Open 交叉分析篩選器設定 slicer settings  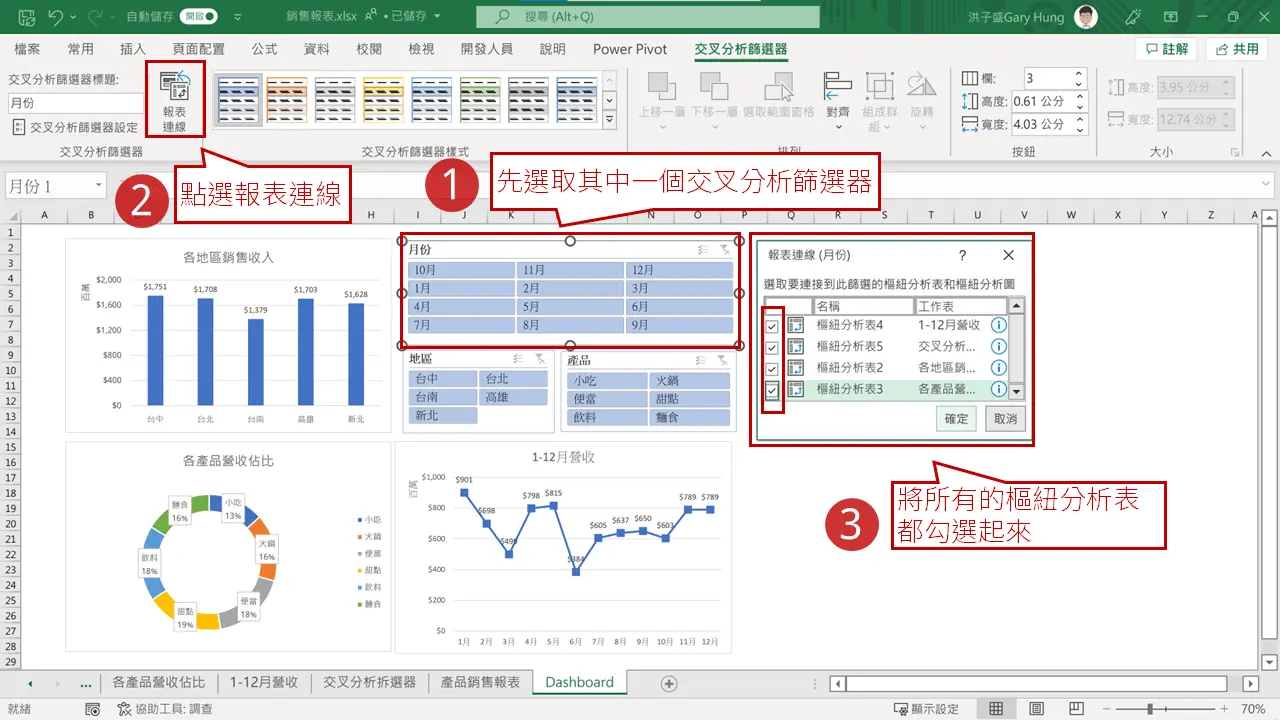coord(75,128)
